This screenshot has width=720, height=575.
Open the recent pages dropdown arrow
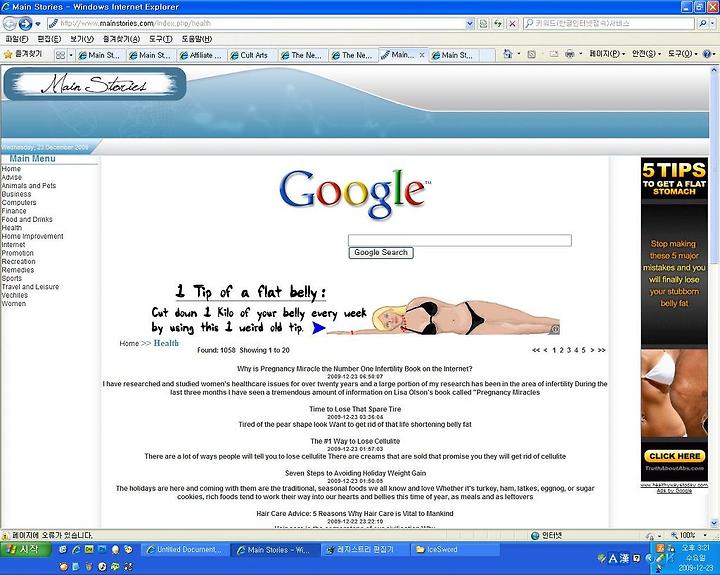(x=38, y=23)
